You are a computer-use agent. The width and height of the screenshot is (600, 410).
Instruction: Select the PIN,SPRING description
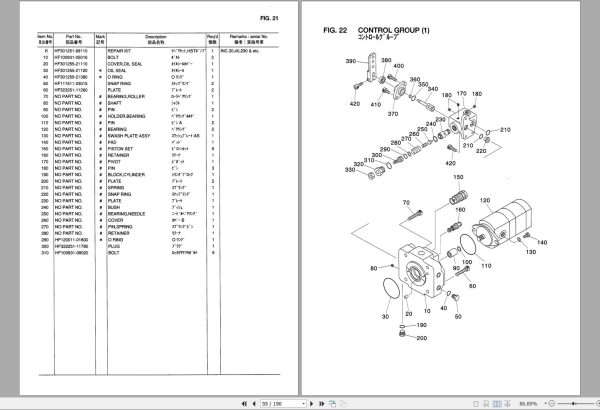click(120, 227)
